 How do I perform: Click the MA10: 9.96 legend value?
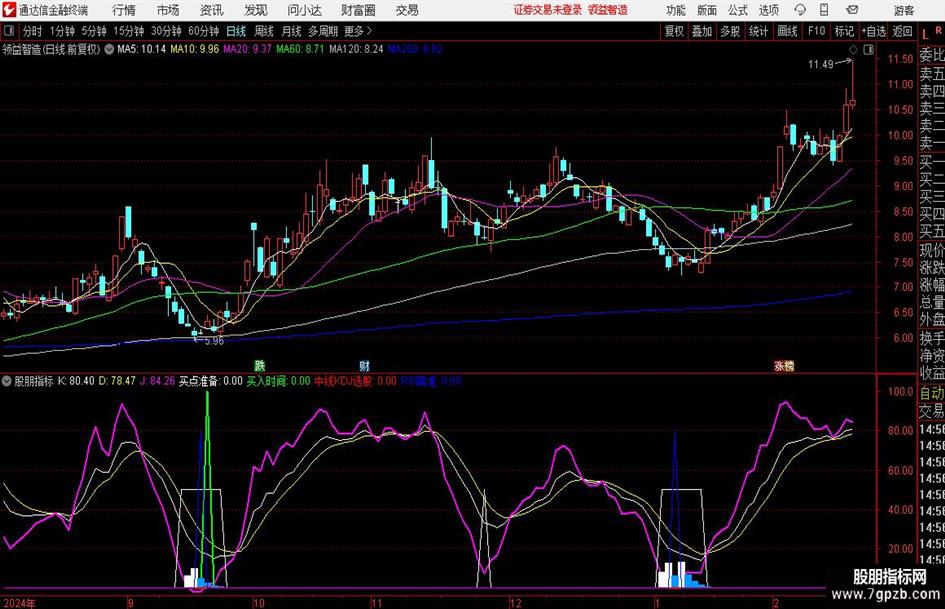[x=195, y=49]
